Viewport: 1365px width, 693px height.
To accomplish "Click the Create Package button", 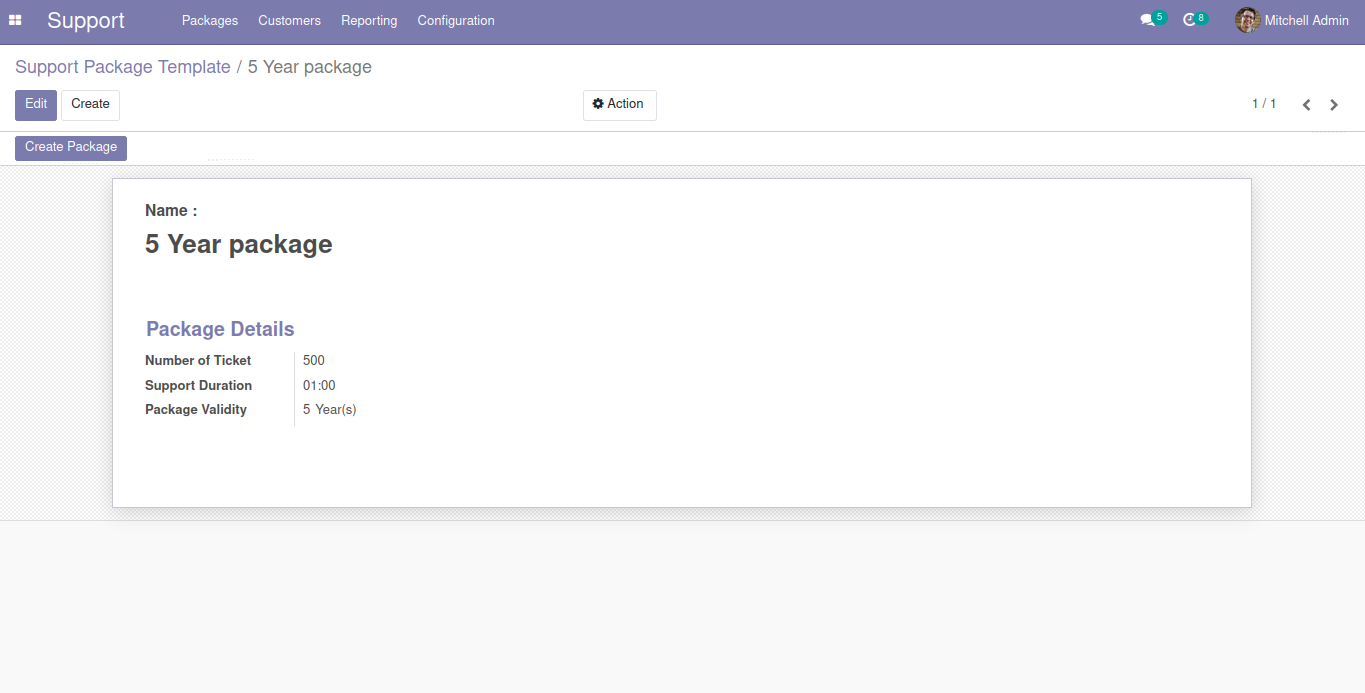I will 71,148.
